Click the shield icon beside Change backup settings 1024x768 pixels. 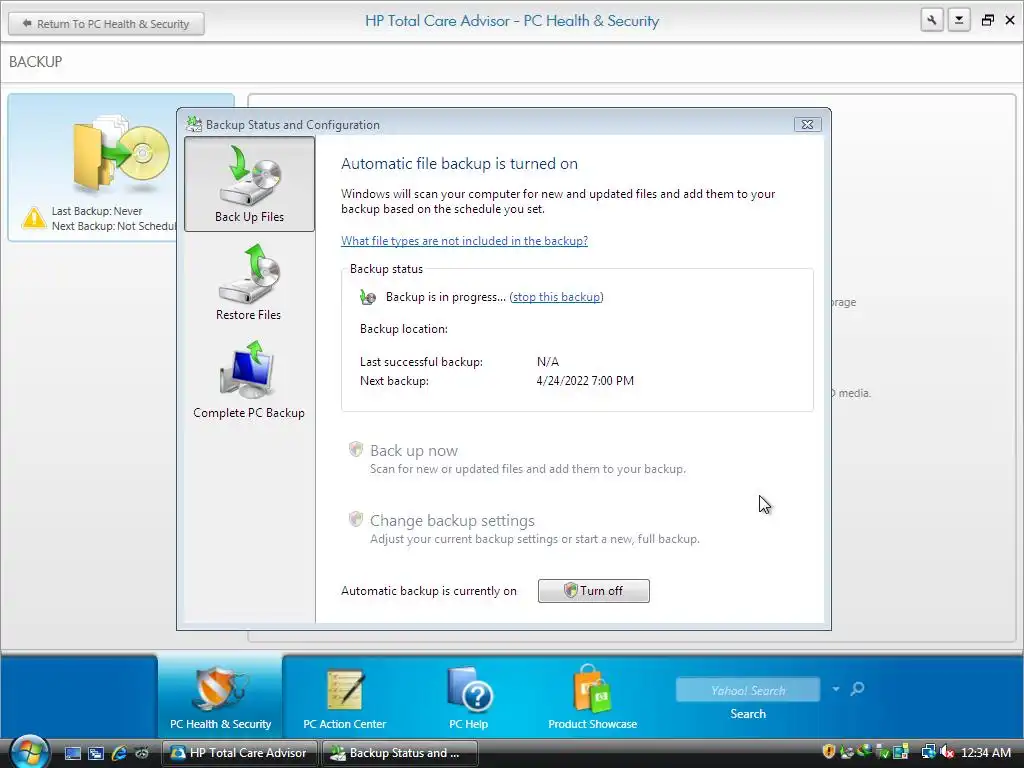(x=356, y=519)
